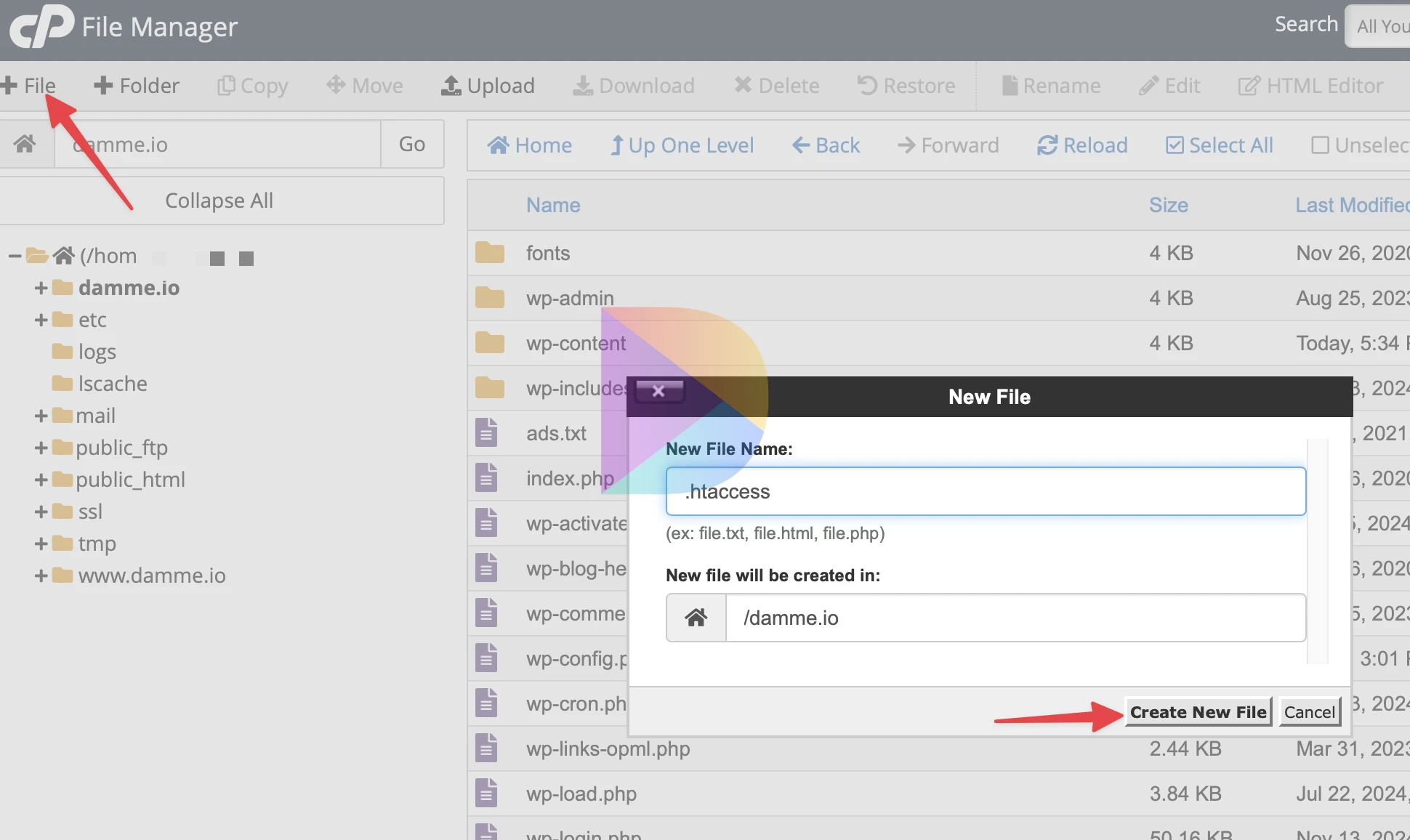The image size is (1410, 840).
Task: Click the Restore toolbar button
Action: (906, 86)
